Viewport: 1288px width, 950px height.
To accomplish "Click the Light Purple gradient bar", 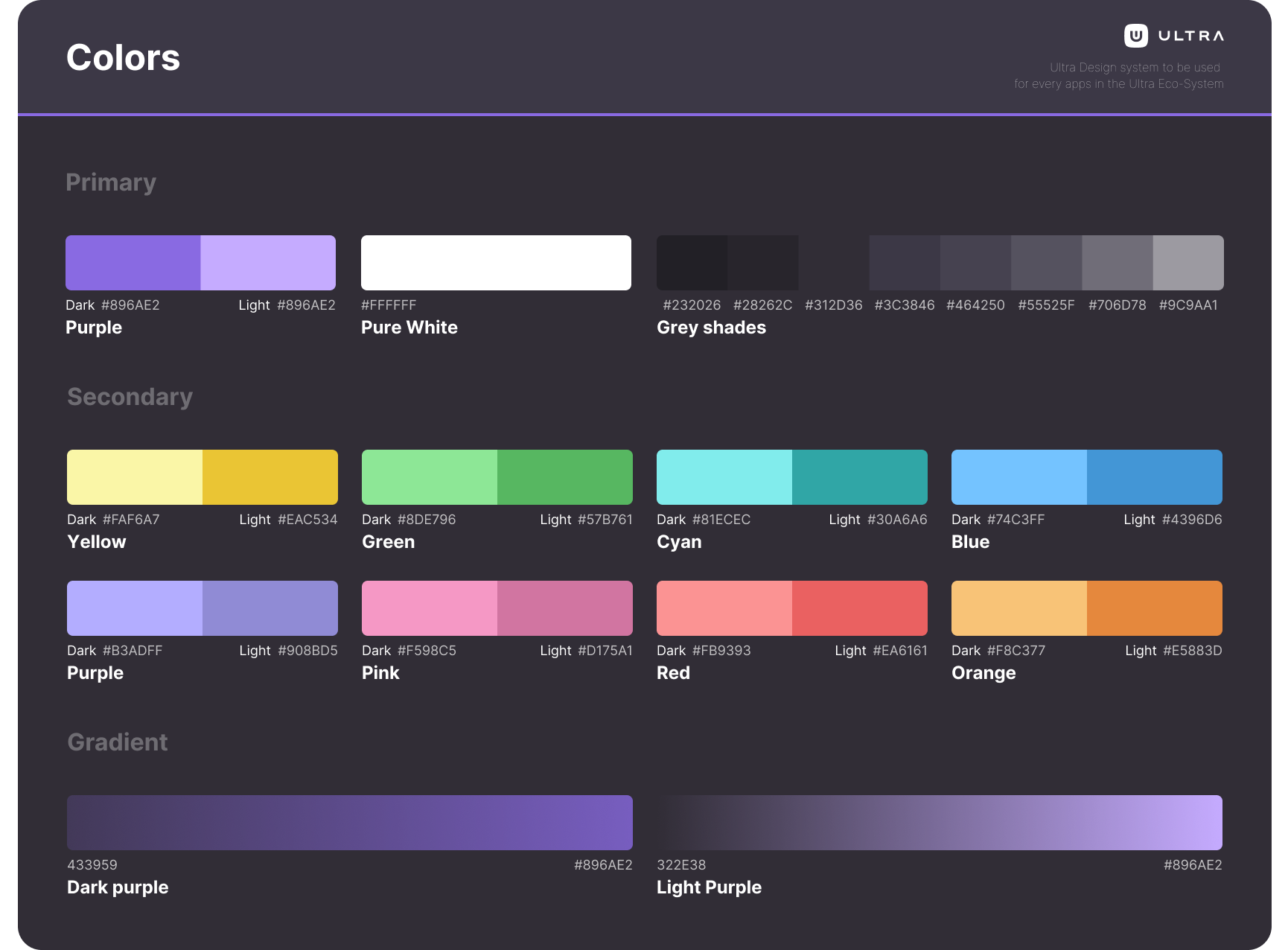I will coord(940,823).
